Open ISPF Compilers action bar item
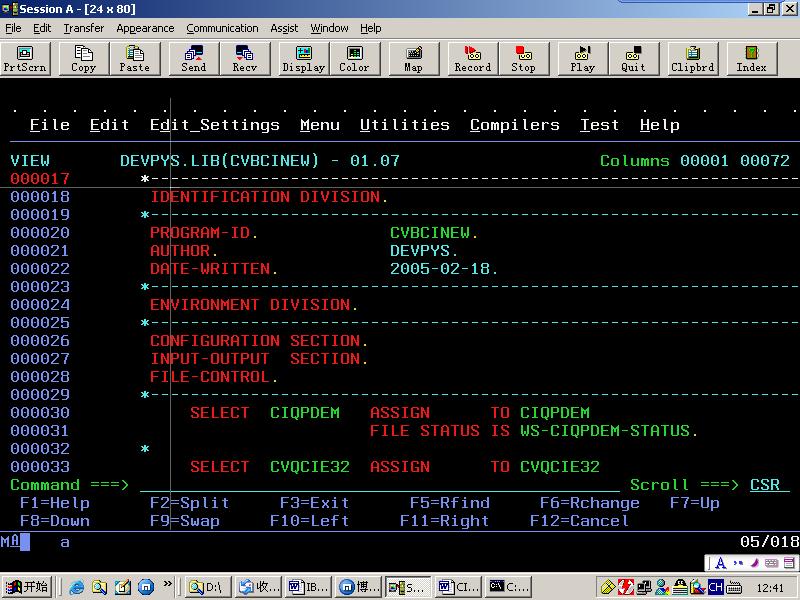 pyautogui.click(x=515, y=125)
